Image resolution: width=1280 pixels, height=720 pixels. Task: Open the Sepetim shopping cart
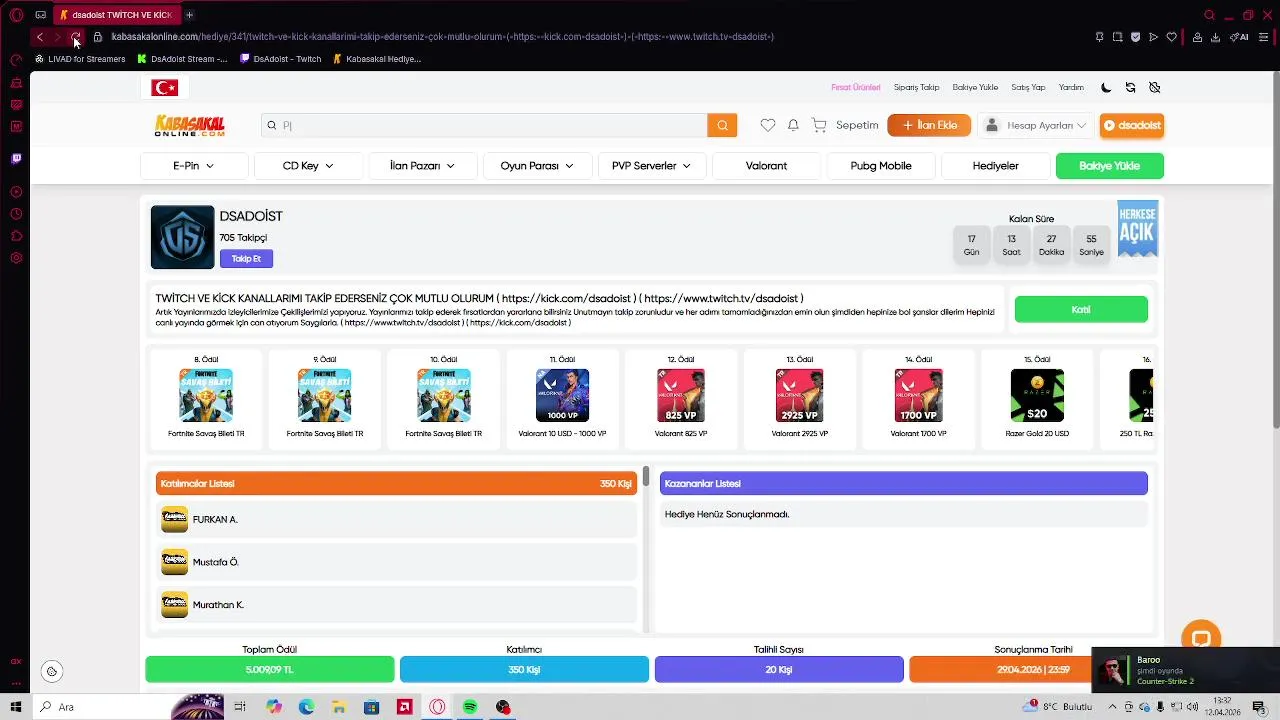click(x=846, y=125)
